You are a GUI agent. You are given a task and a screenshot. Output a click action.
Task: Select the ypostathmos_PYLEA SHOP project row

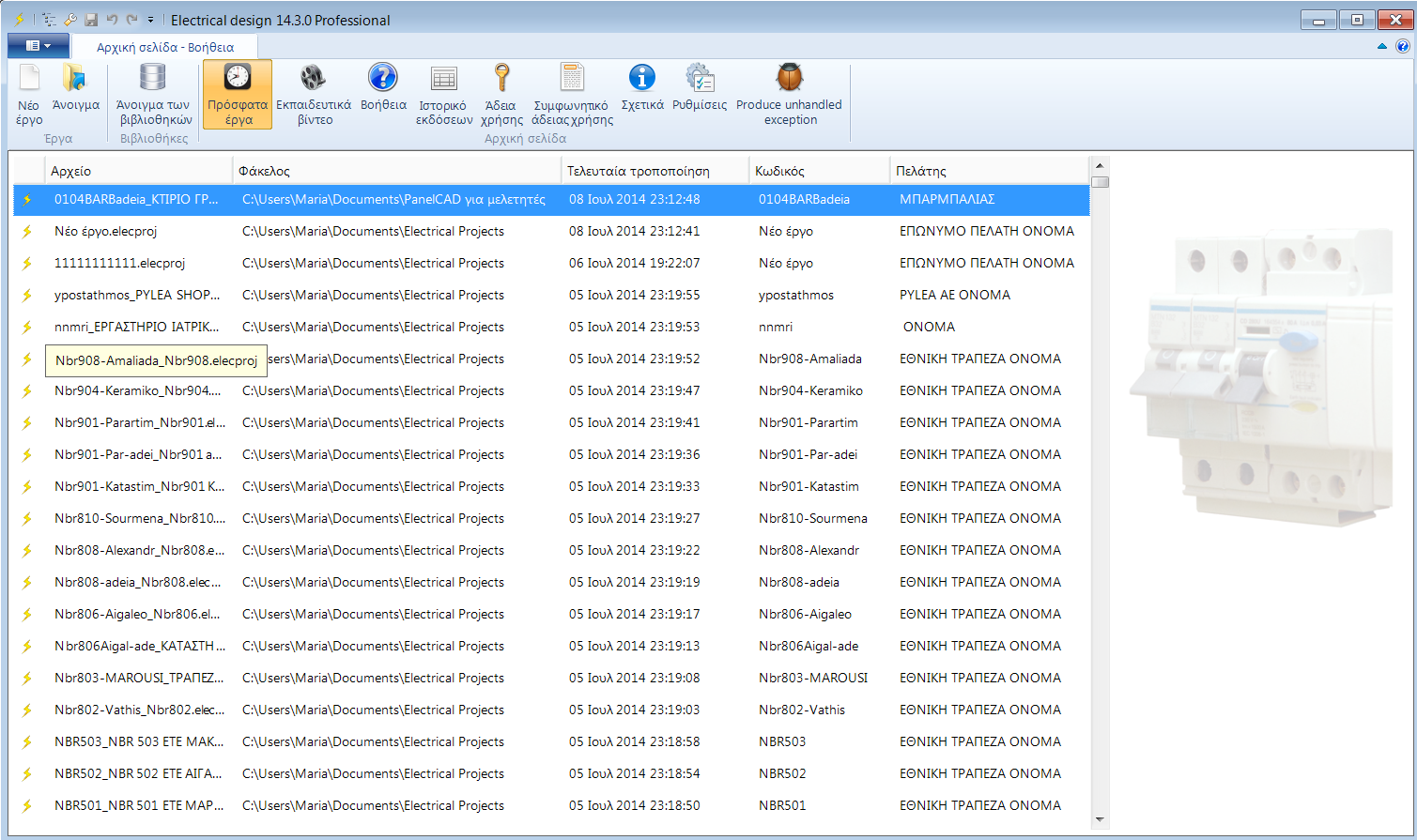(x=137, y=295)
